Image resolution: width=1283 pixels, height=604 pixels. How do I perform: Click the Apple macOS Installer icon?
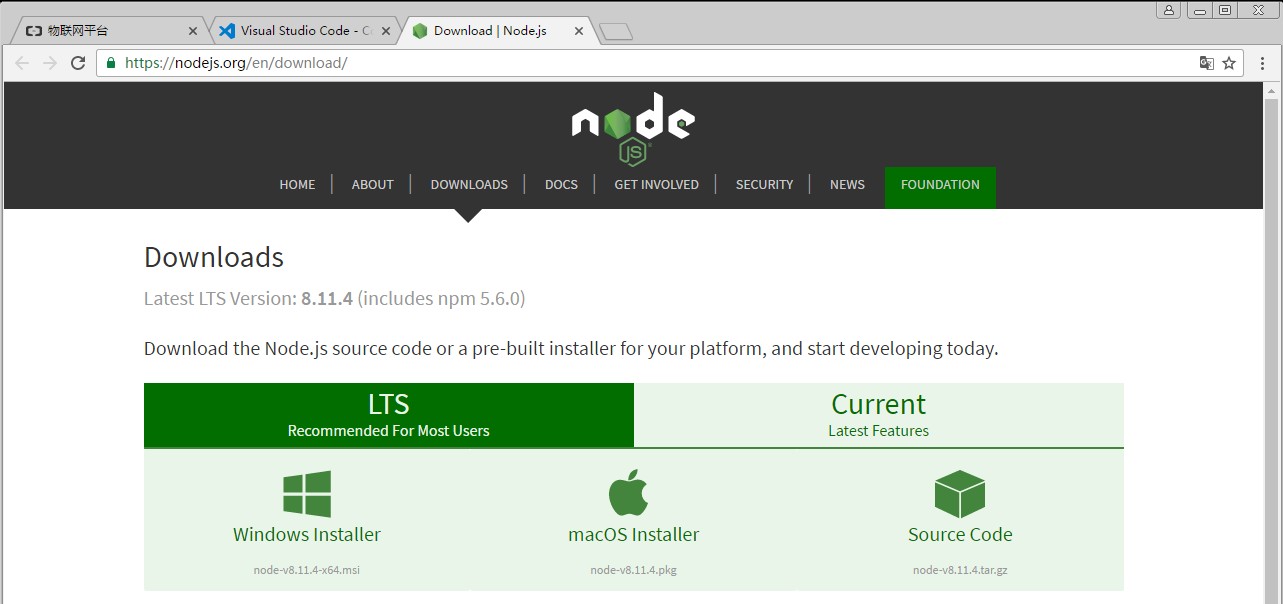pyautogui.click(x=629, y=492)
